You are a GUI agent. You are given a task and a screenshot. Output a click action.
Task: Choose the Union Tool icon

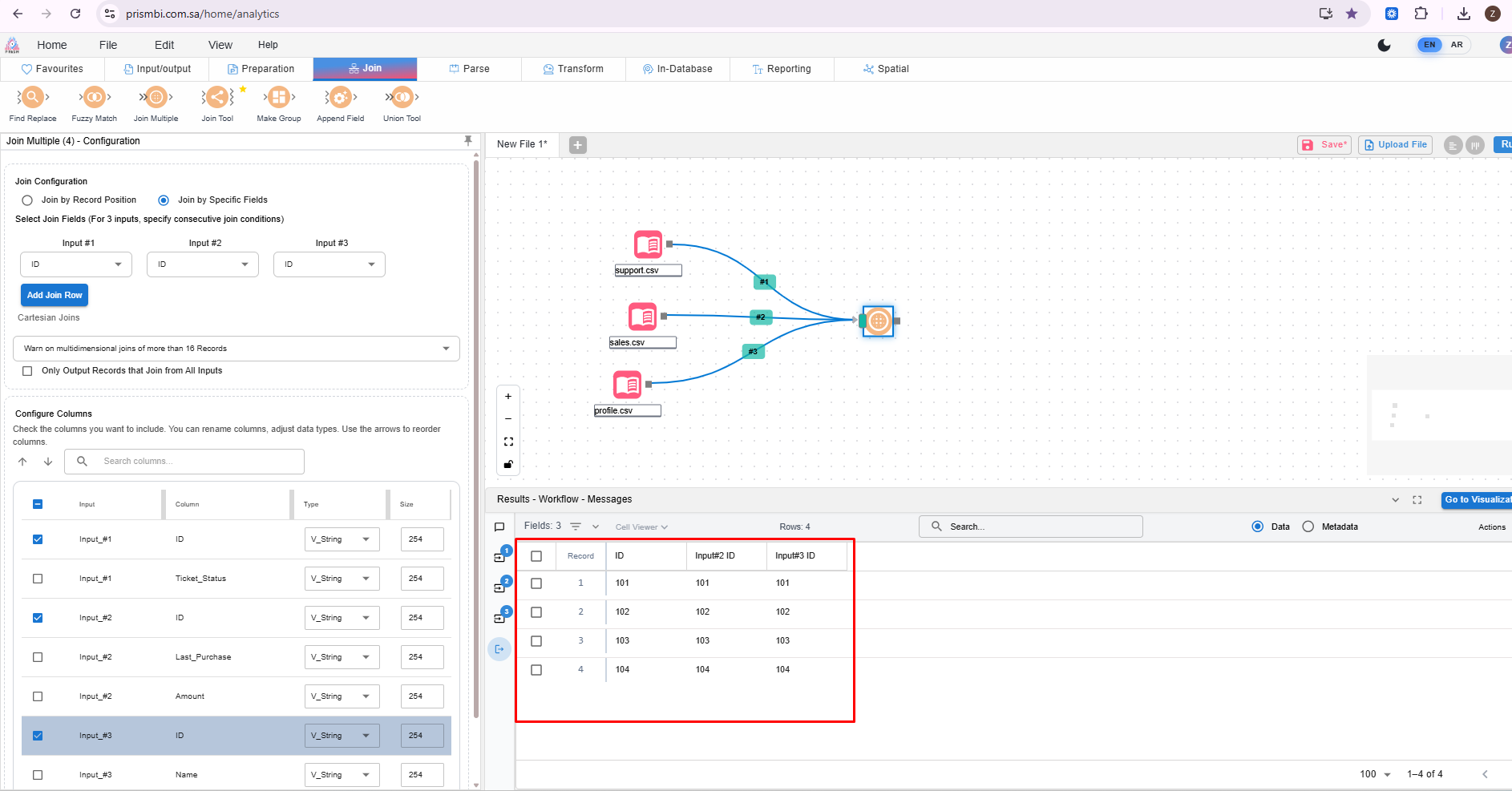click(402, 98)
